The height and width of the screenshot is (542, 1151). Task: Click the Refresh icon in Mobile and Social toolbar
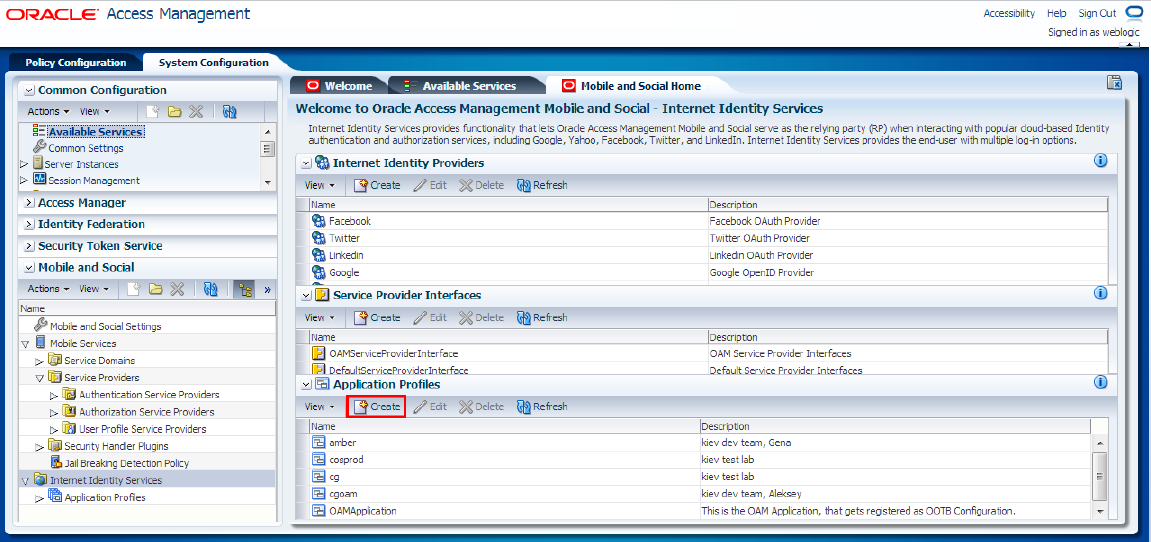(x=211, y=289)
